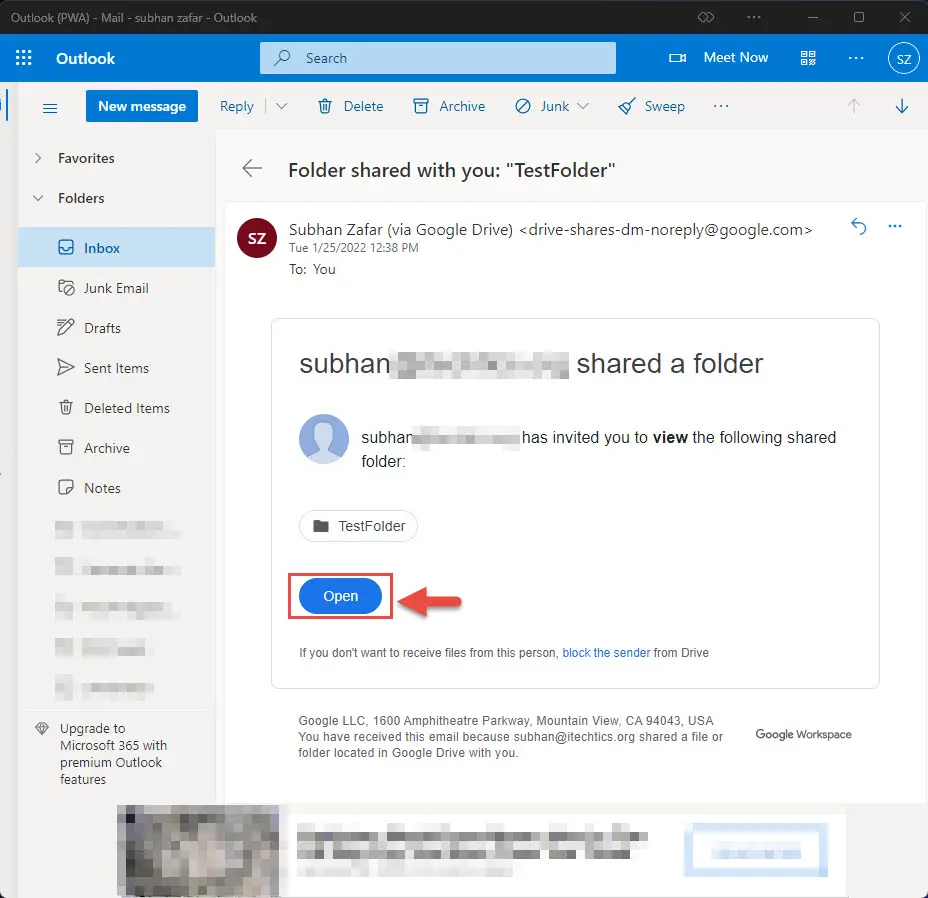Open header more options ellipsis
Screen dimensions: 928x898
pos(856,57)
